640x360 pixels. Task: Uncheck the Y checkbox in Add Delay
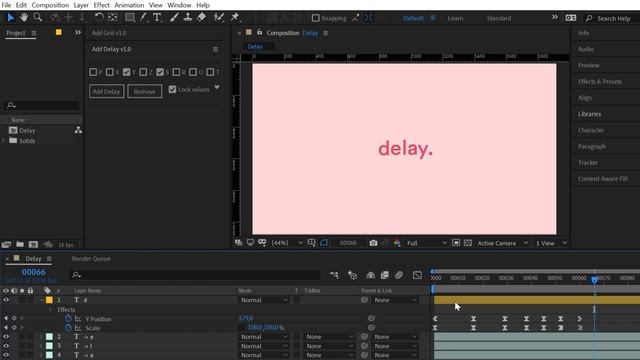point(127,72)
